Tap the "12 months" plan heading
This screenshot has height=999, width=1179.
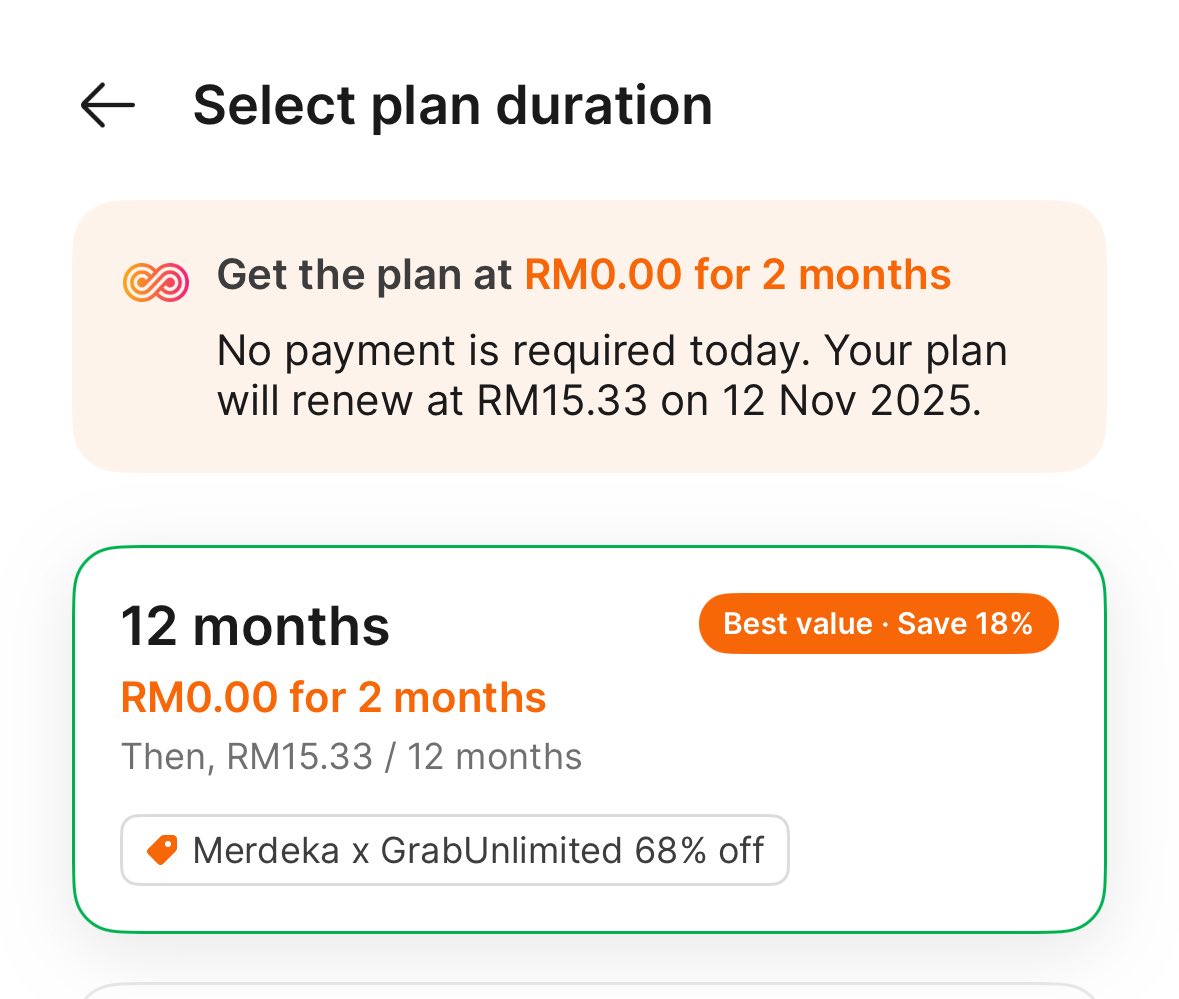(255, 626)
